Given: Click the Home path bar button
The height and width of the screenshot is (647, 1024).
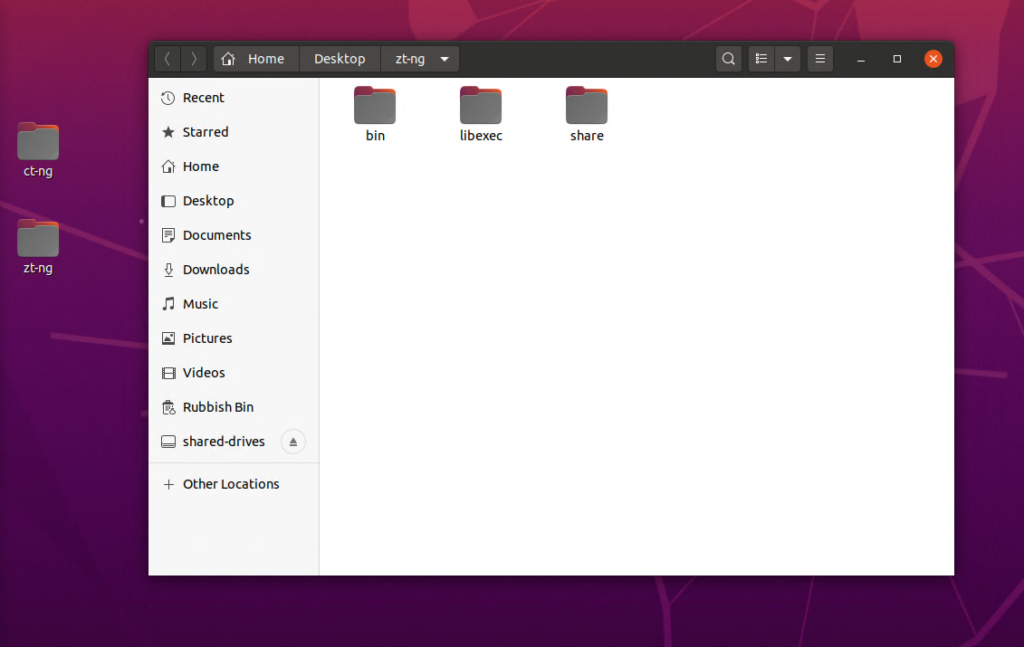Looking at the screenshot, I should 256,59.
